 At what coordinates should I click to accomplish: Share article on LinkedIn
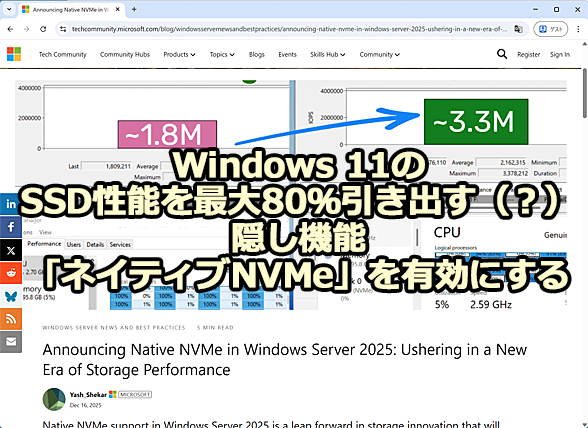(x=11, y=204)
